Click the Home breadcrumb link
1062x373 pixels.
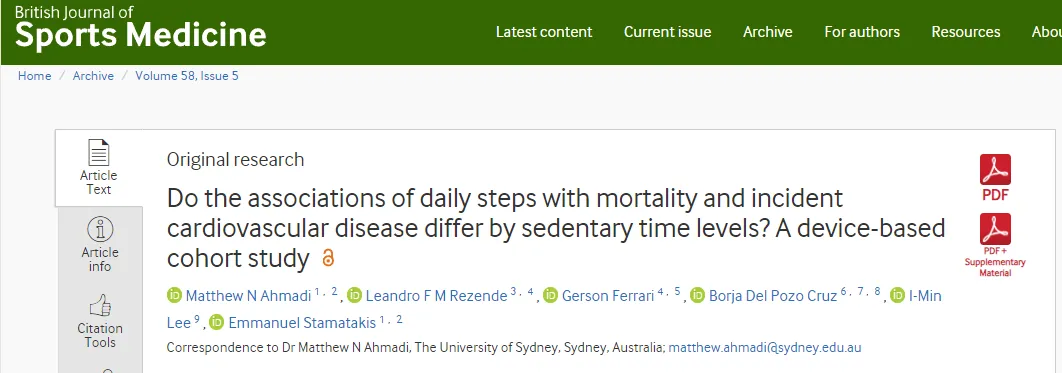click(x=35, y=76)
